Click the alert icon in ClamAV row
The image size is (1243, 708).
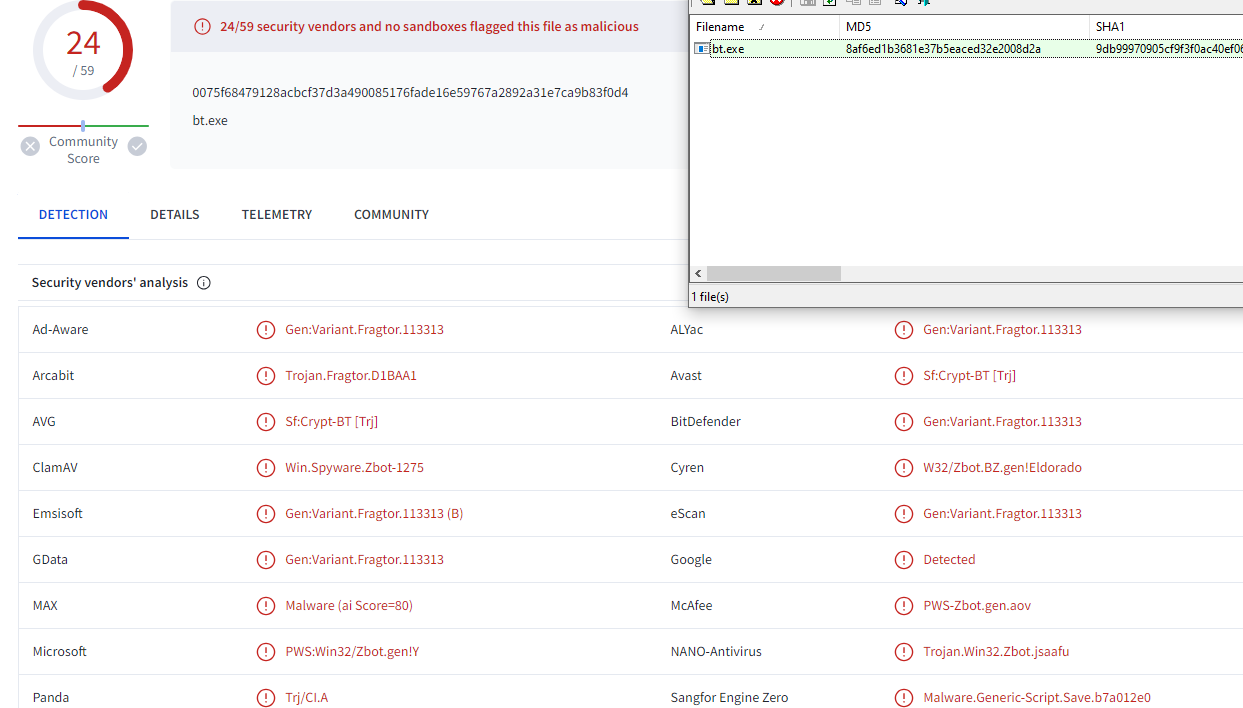(266, 468)
